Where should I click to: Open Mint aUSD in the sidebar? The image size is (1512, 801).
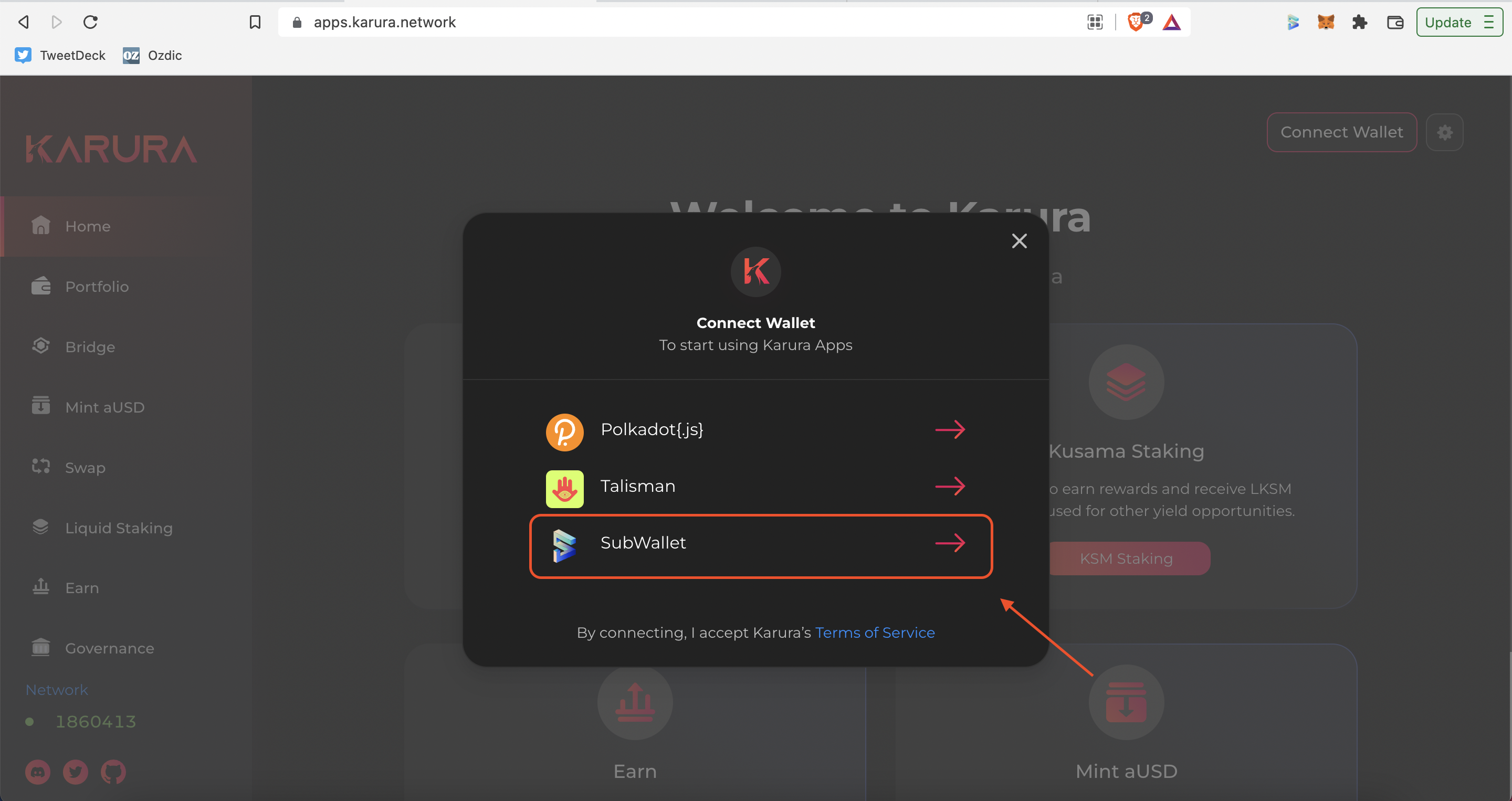point(126,407)
